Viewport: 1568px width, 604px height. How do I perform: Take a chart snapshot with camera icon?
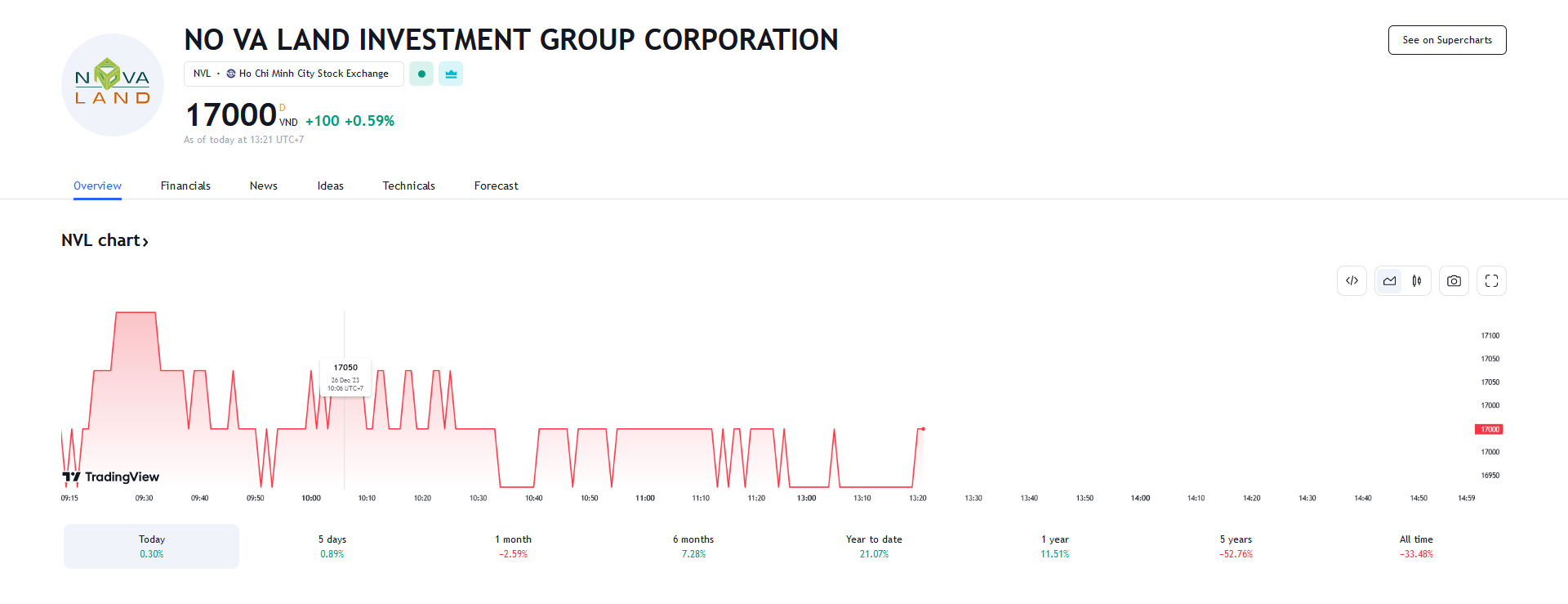coord(1454,281)
